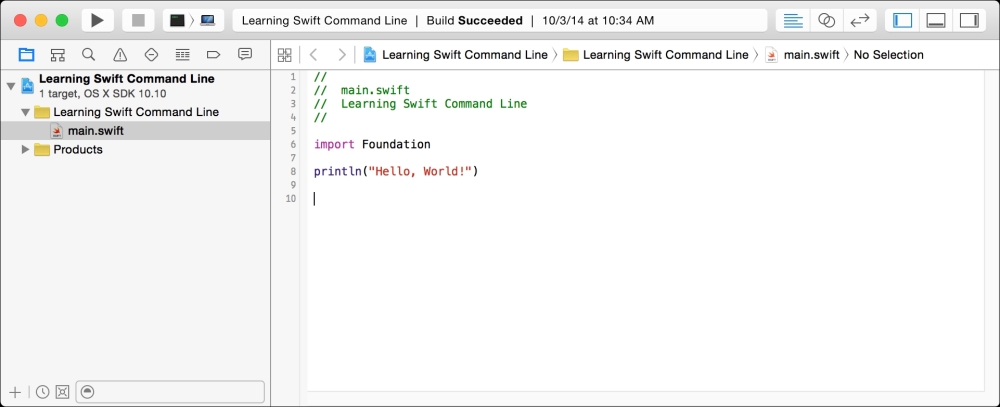Go back in editor history
The width and height of the screenshot is (1000, 407).
pos(313,55)
